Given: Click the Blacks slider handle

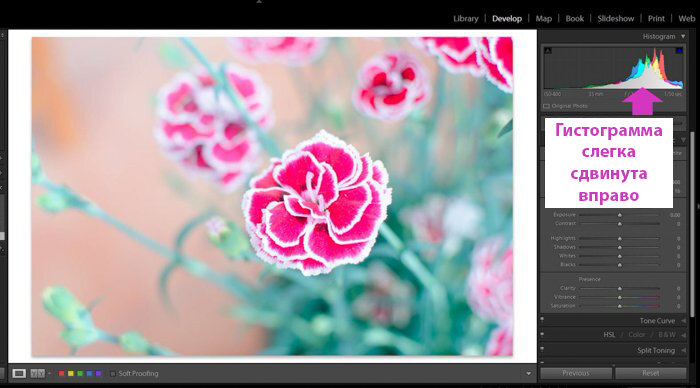Looking at the screenshot, I should tap(620, 265).
